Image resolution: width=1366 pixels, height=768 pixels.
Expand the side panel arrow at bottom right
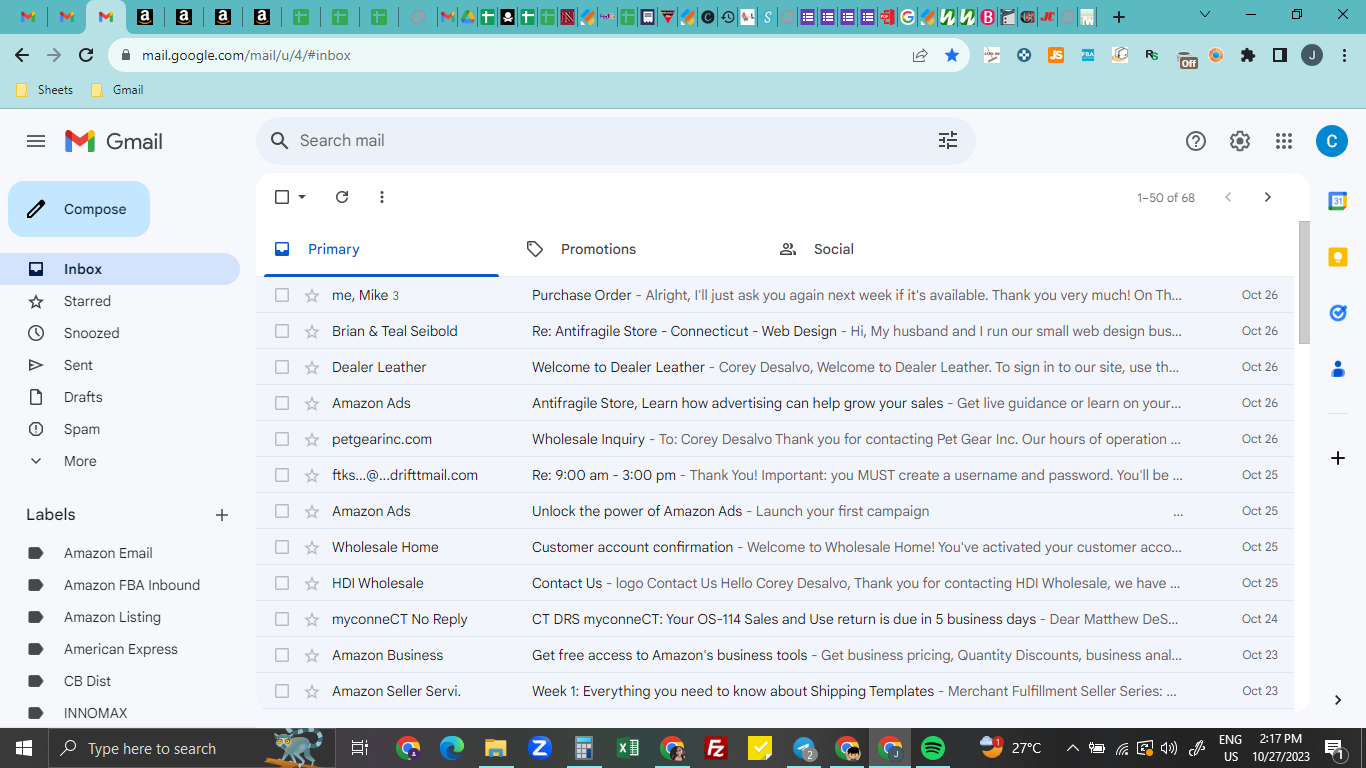point(1338,700)
